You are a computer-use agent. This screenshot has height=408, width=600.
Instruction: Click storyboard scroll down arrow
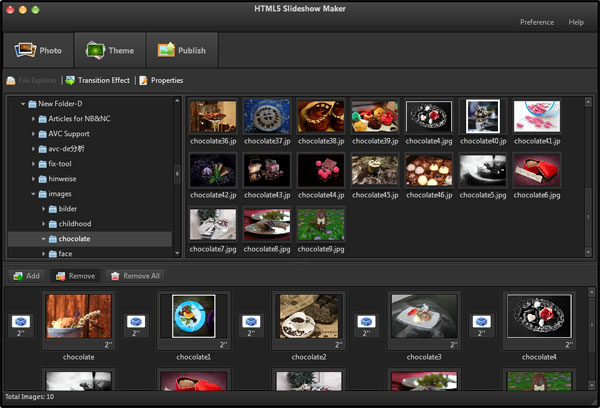click(x=591, y=385)
